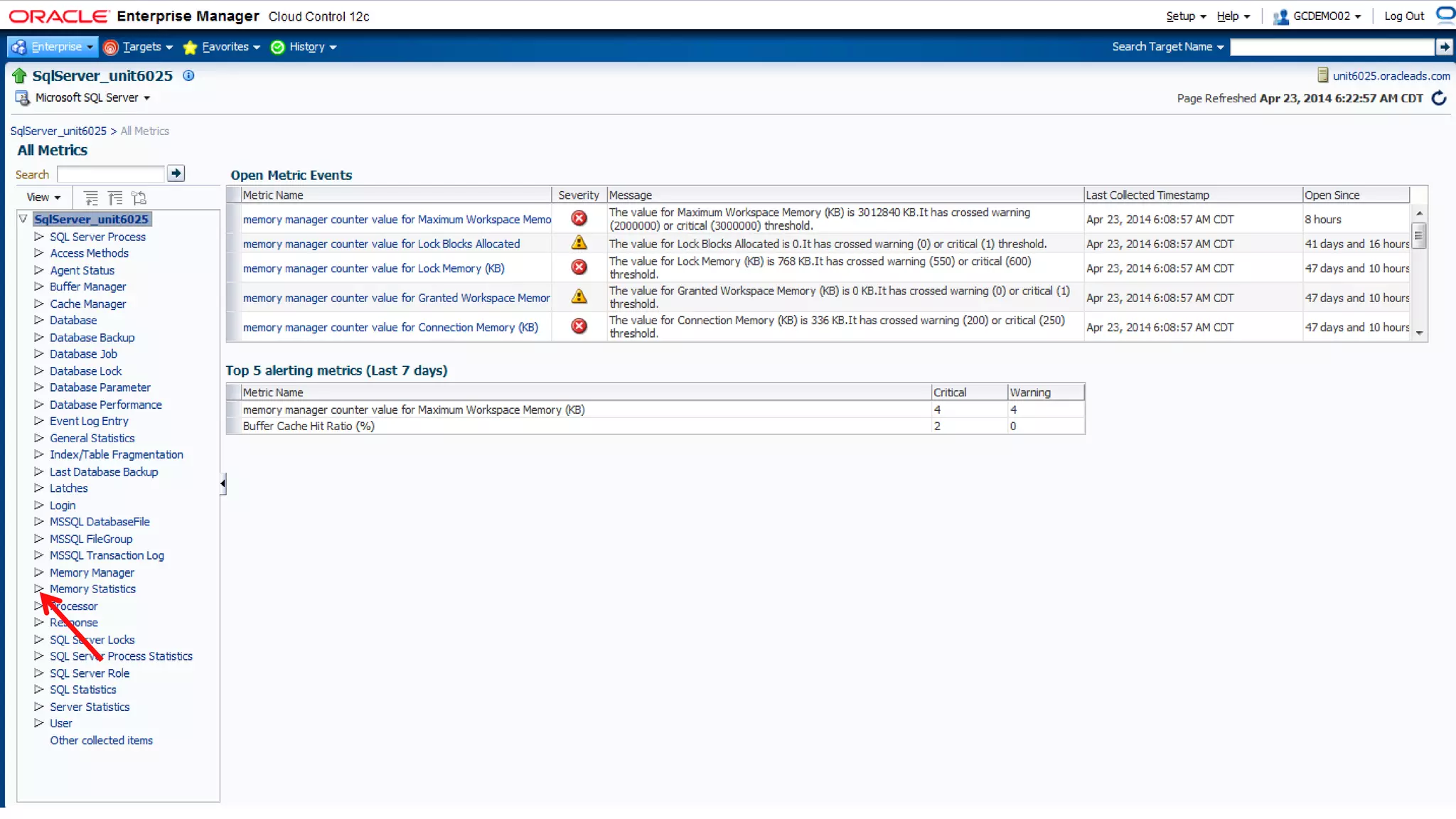Expand the Latches tree node
The height and width of the screenshot is (819, 1456).
tap(39, 488)
